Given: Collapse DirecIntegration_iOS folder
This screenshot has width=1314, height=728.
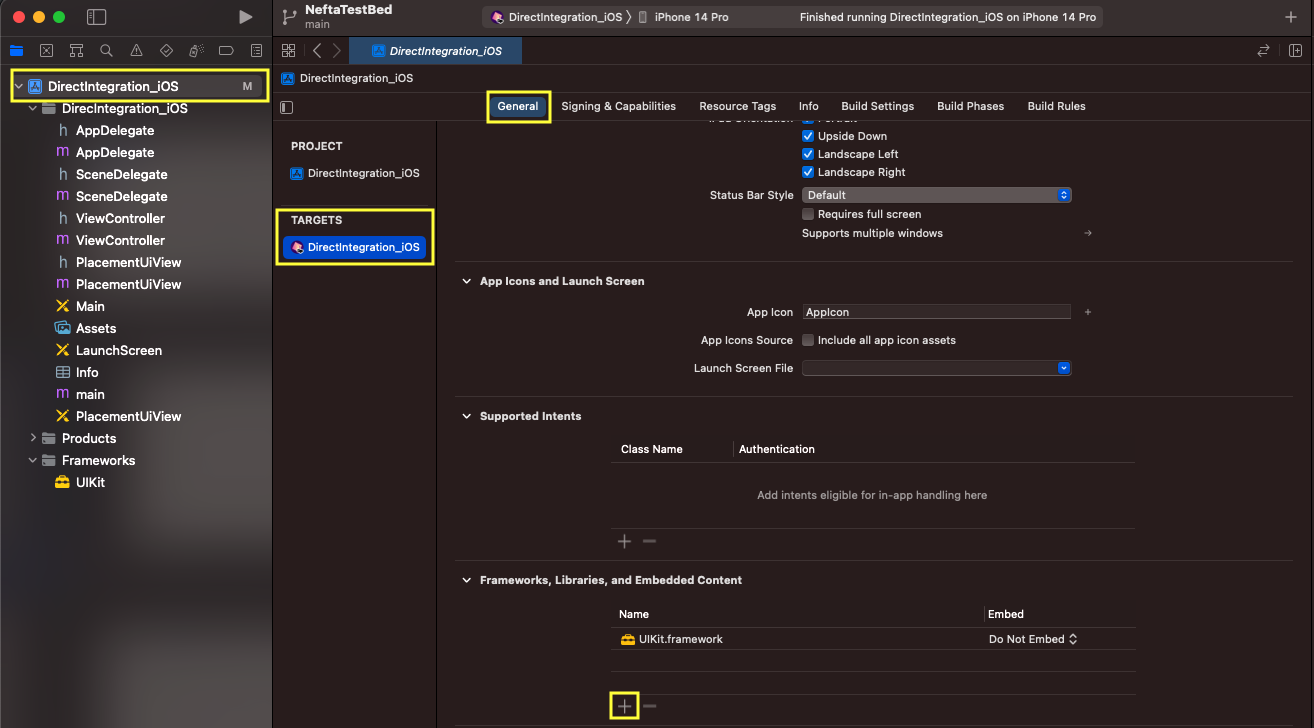Looking at the screenshot, I should coord(33,108).
